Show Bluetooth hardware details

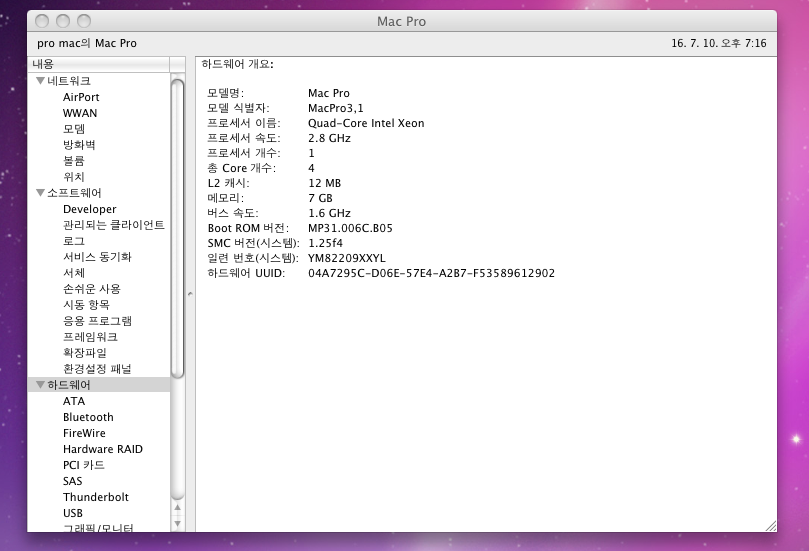[88, 417]
